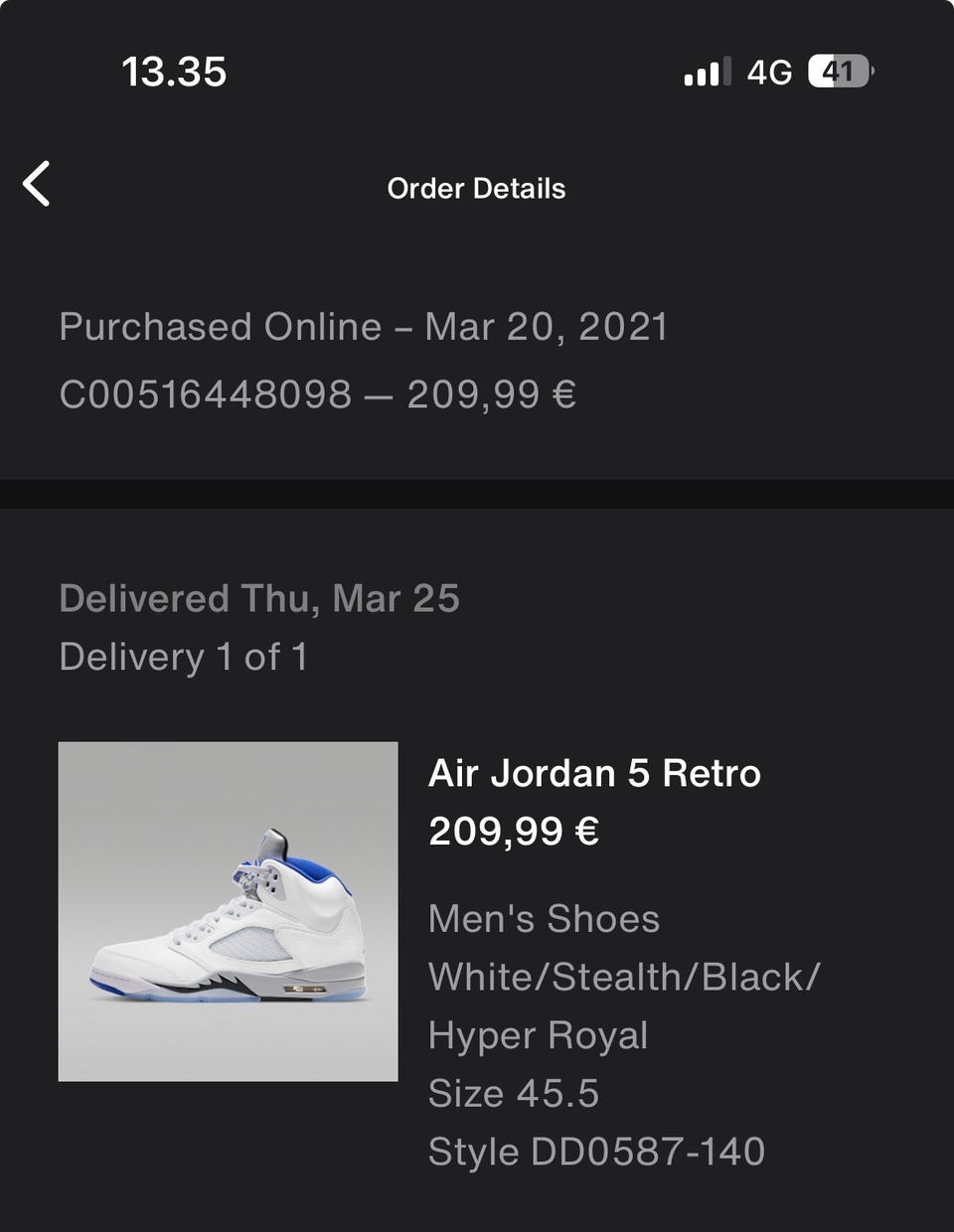Select the Air Jordan 5 Retro product name

click(594, 773)
